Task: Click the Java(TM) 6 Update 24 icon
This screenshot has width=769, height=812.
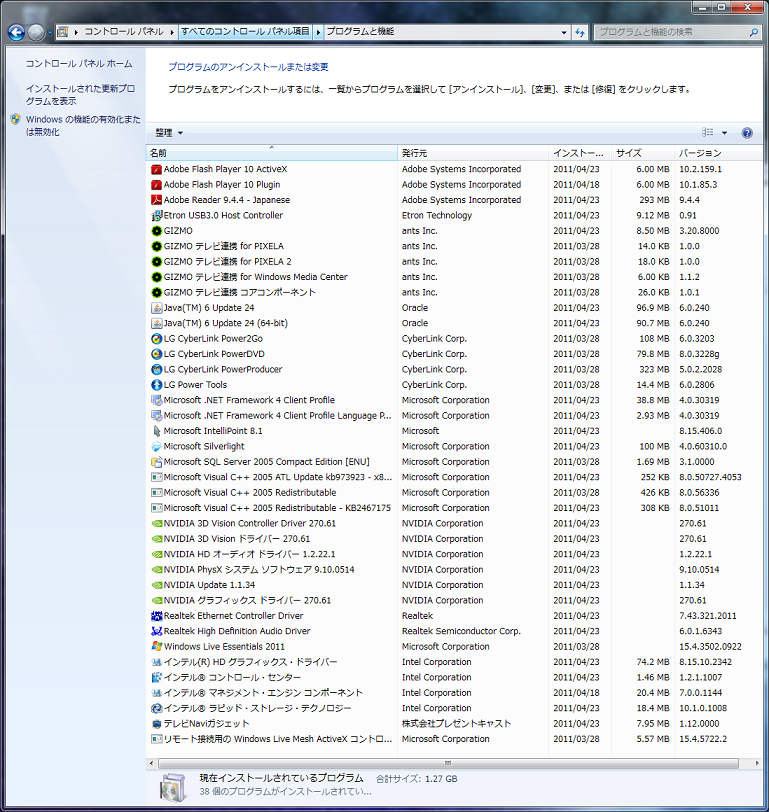Action: click(x=156, y=308)
